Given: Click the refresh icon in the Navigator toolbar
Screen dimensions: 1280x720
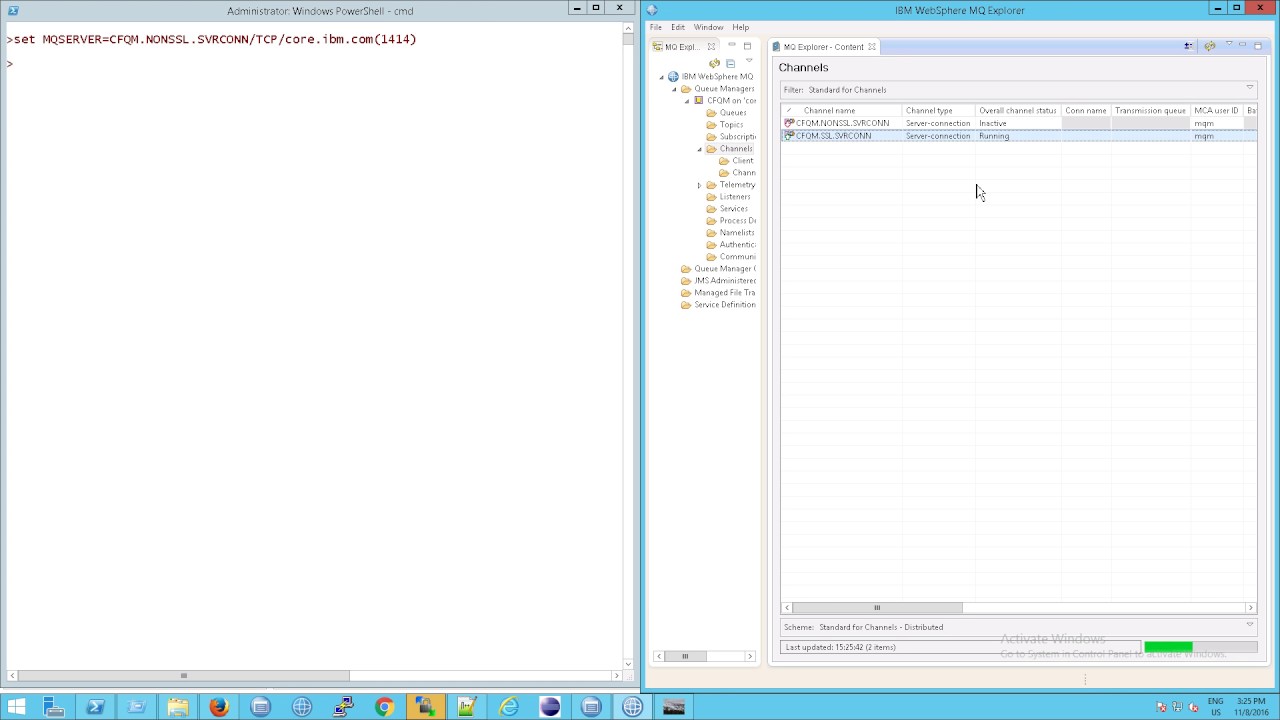Looking at the screenshot, I should click(x=714, y=63).
